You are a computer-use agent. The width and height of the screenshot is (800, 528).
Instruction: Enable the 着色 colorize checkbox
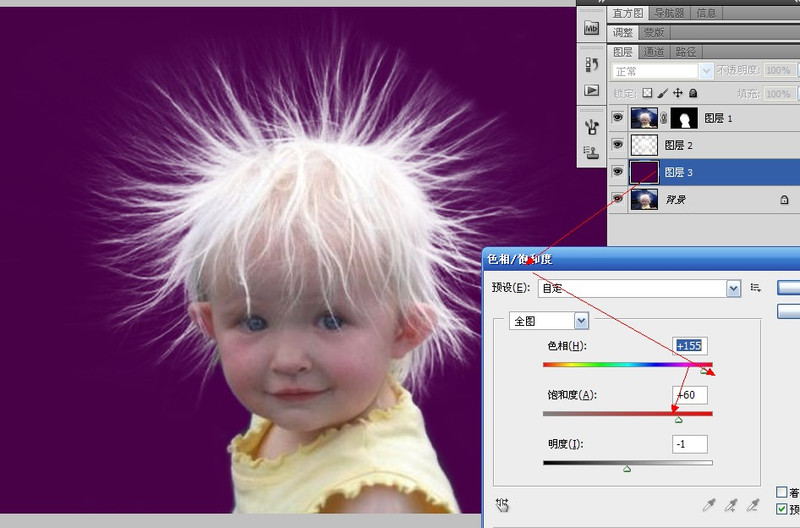tap(781, 492)
